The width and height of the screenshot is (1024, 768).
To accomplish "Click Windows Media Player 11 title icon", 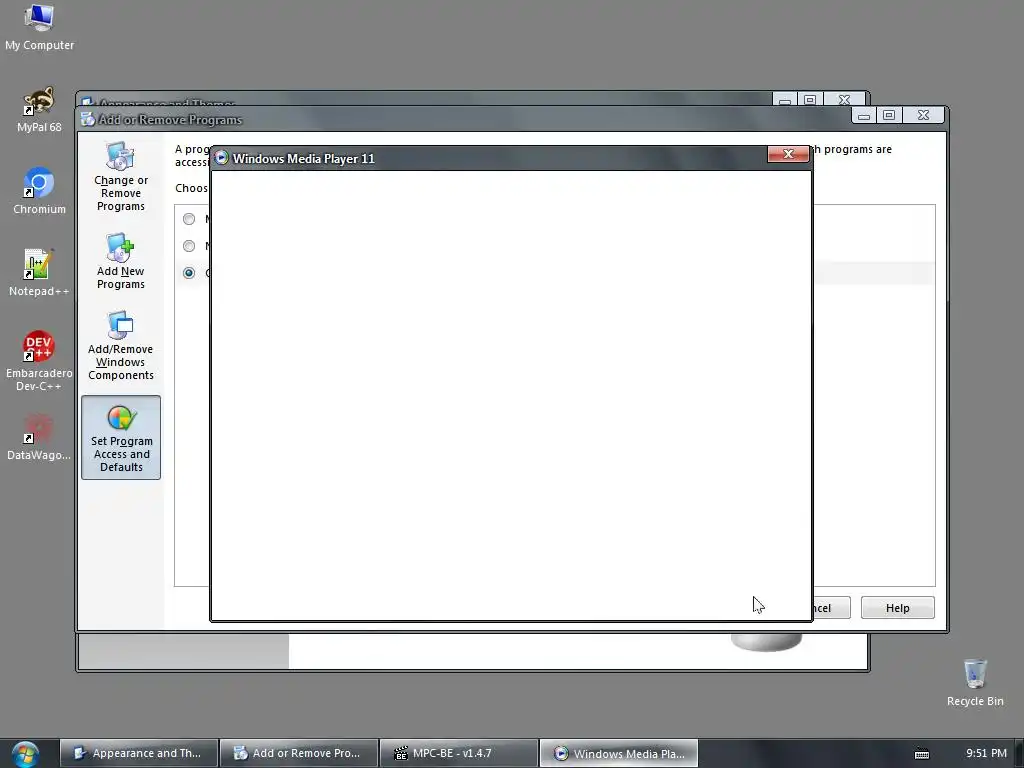I will (x=221, y=158).
